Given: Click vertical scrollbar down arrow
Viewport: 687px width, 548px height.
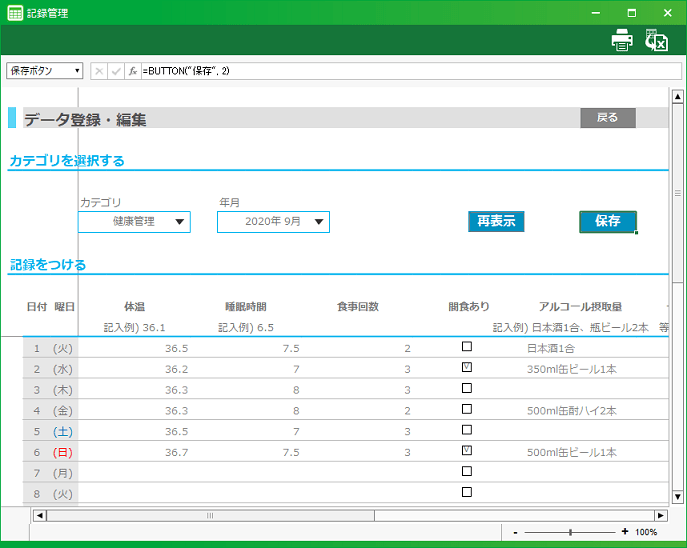Looking at the screenshot, I should pos(678,496).
